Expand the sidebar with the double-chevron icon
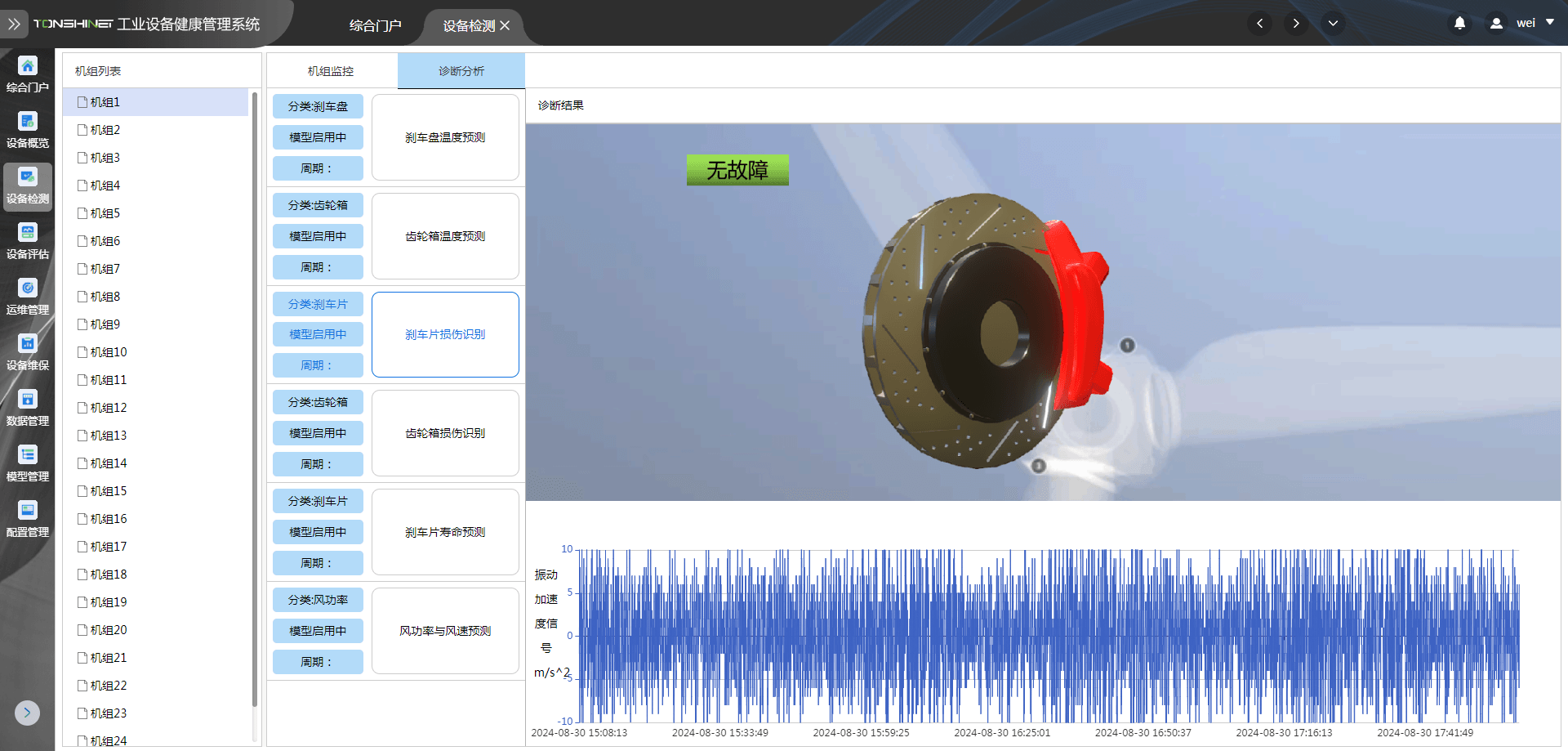 pos(14,24)
